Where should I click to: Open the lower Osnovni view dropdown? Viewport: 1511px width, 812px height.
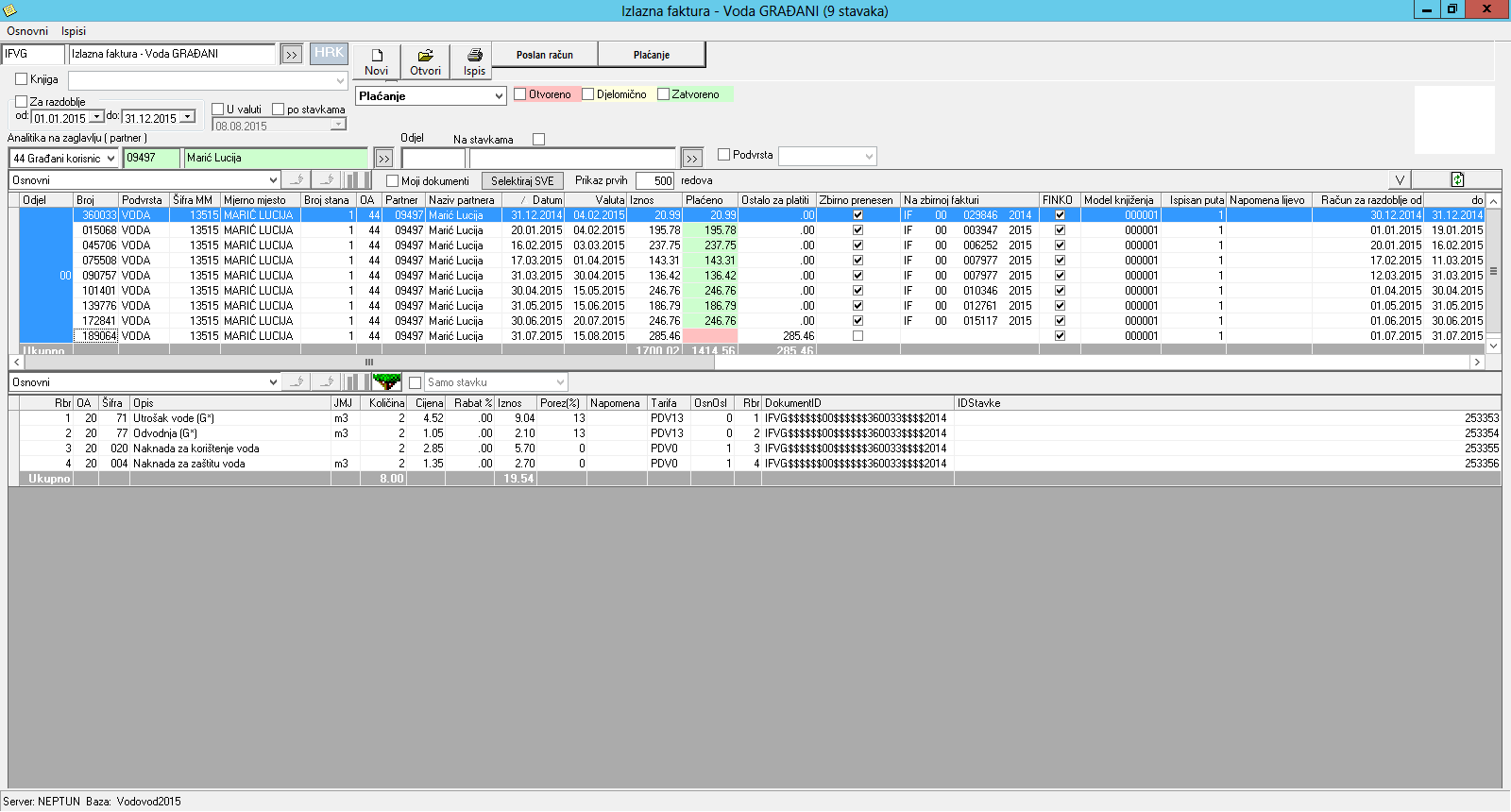tap(273, 382)
